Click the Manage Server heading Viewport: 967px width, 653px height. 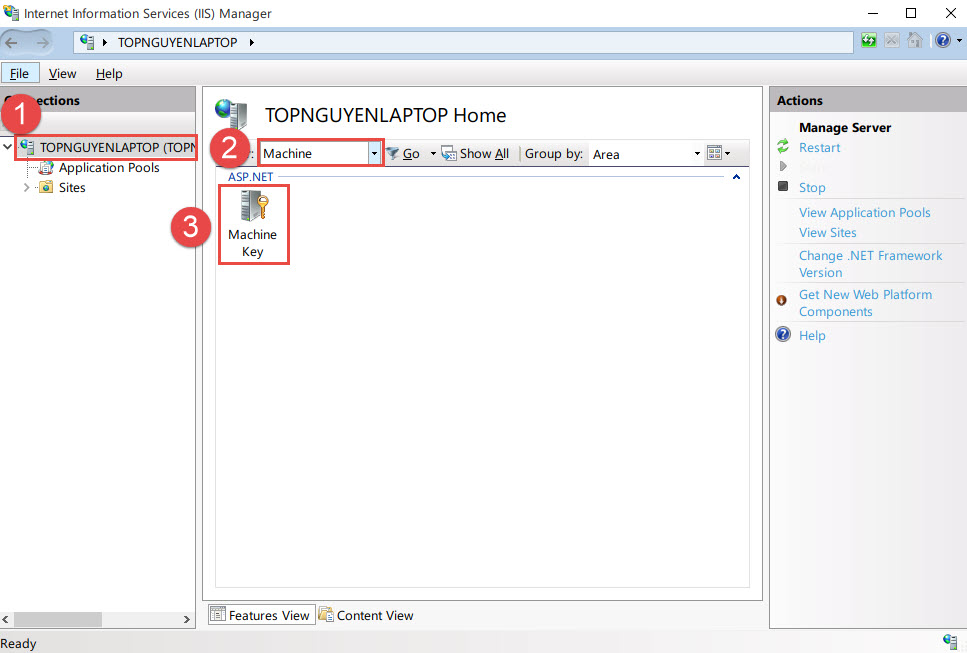[845, 128]
